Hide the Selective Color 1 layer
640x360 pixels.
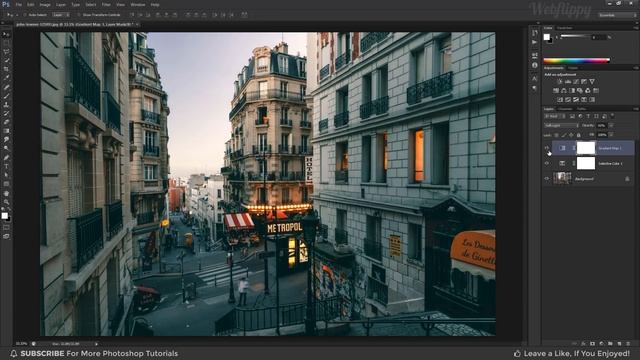click(547, 163)
